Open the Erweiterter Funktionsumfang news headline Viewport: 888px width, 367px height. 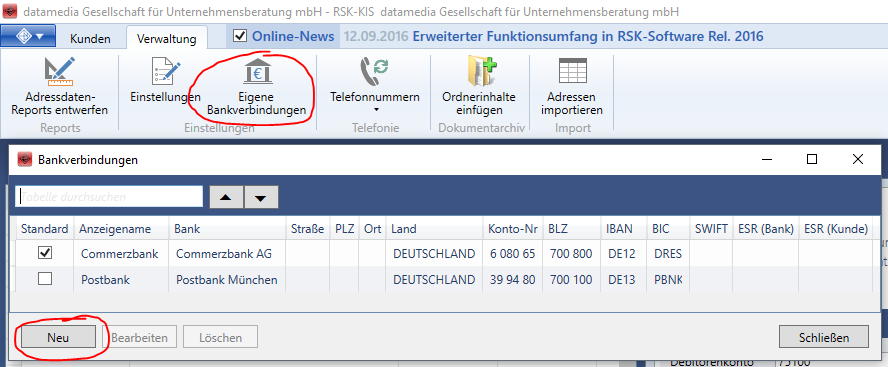point(588,37)
